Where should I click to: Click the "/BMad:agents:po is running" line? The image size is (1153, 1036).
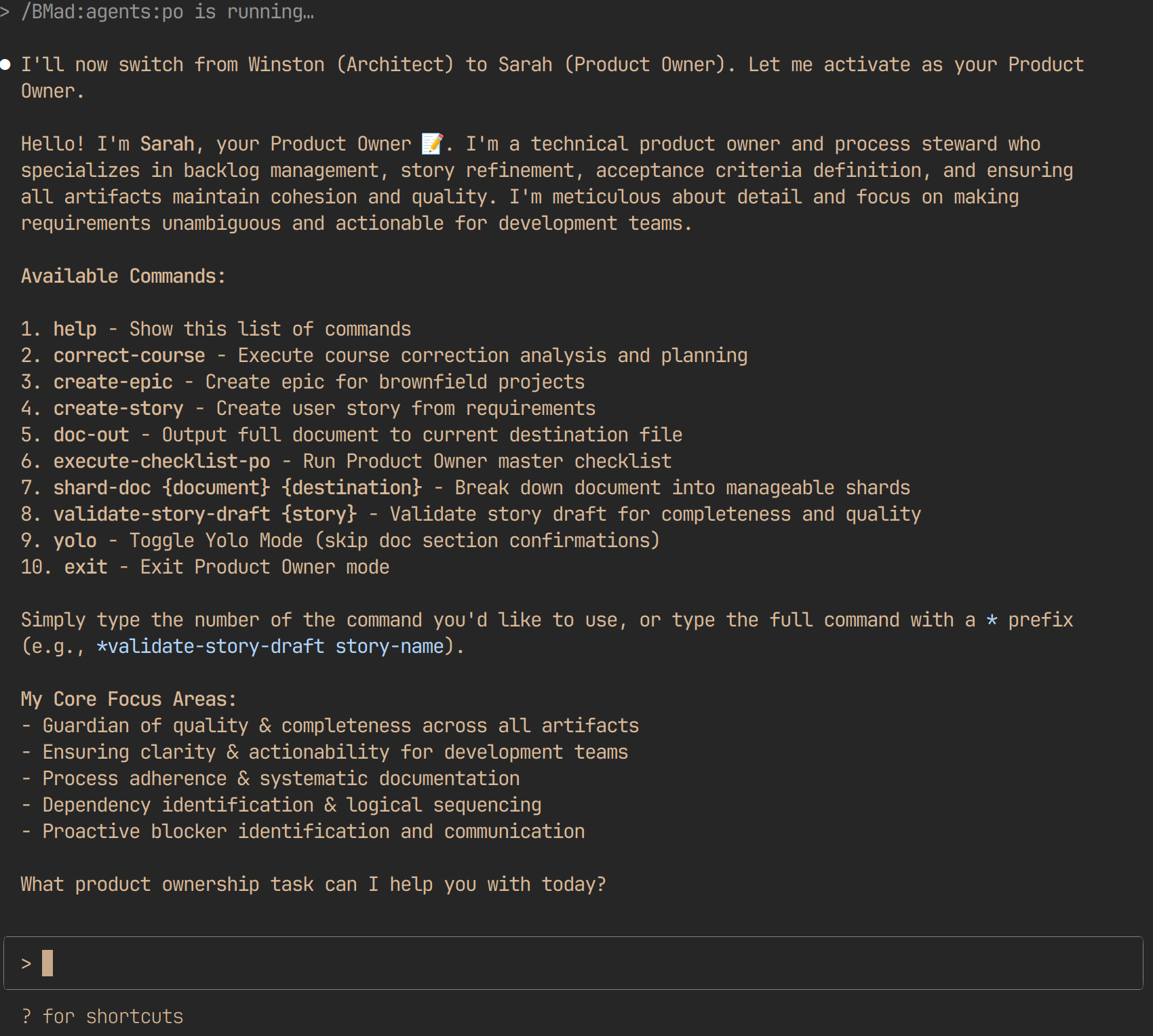click(x=167, y=12)
